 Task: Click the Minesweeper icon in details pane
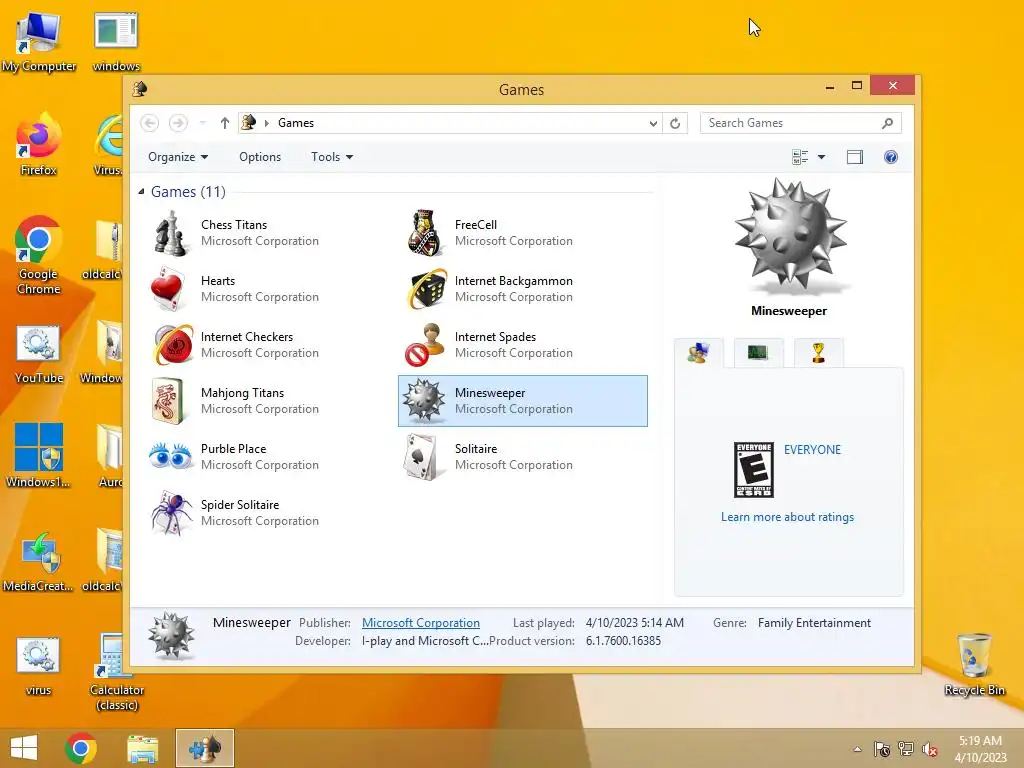171,635
